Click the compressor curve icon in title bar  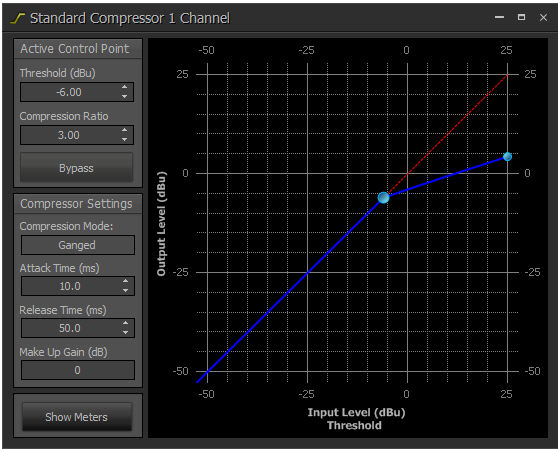[17, 18]
